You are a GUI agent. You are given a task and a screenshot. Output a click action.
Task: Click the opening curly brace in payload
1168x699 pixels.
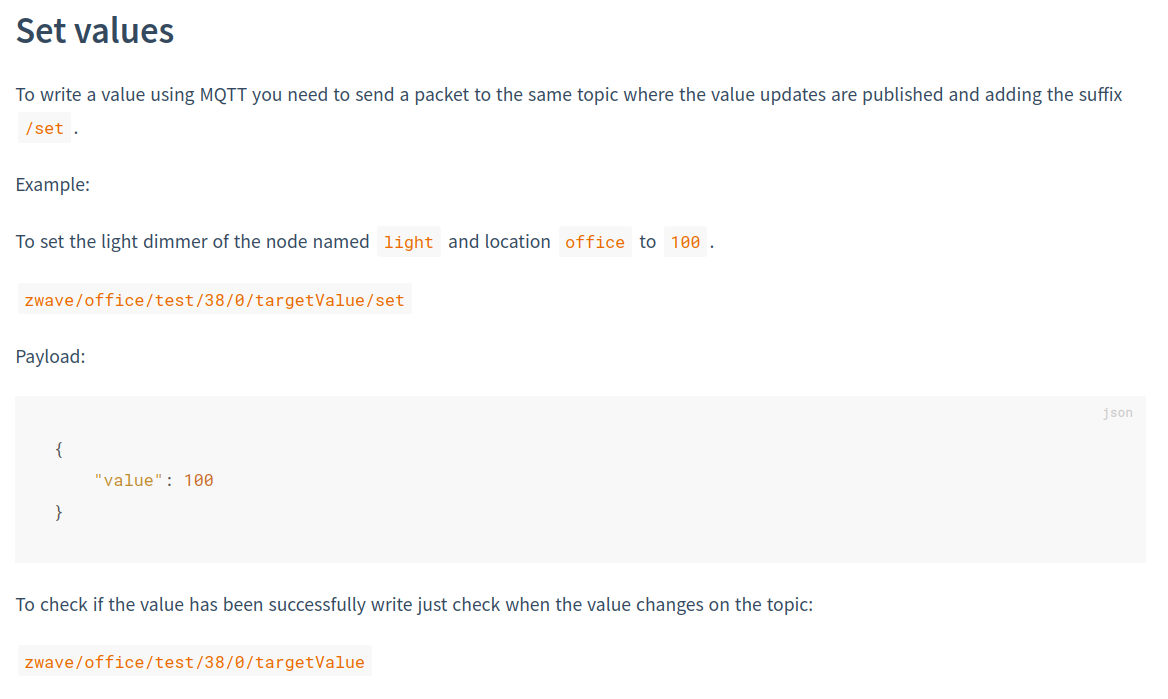tap(59, 449)
